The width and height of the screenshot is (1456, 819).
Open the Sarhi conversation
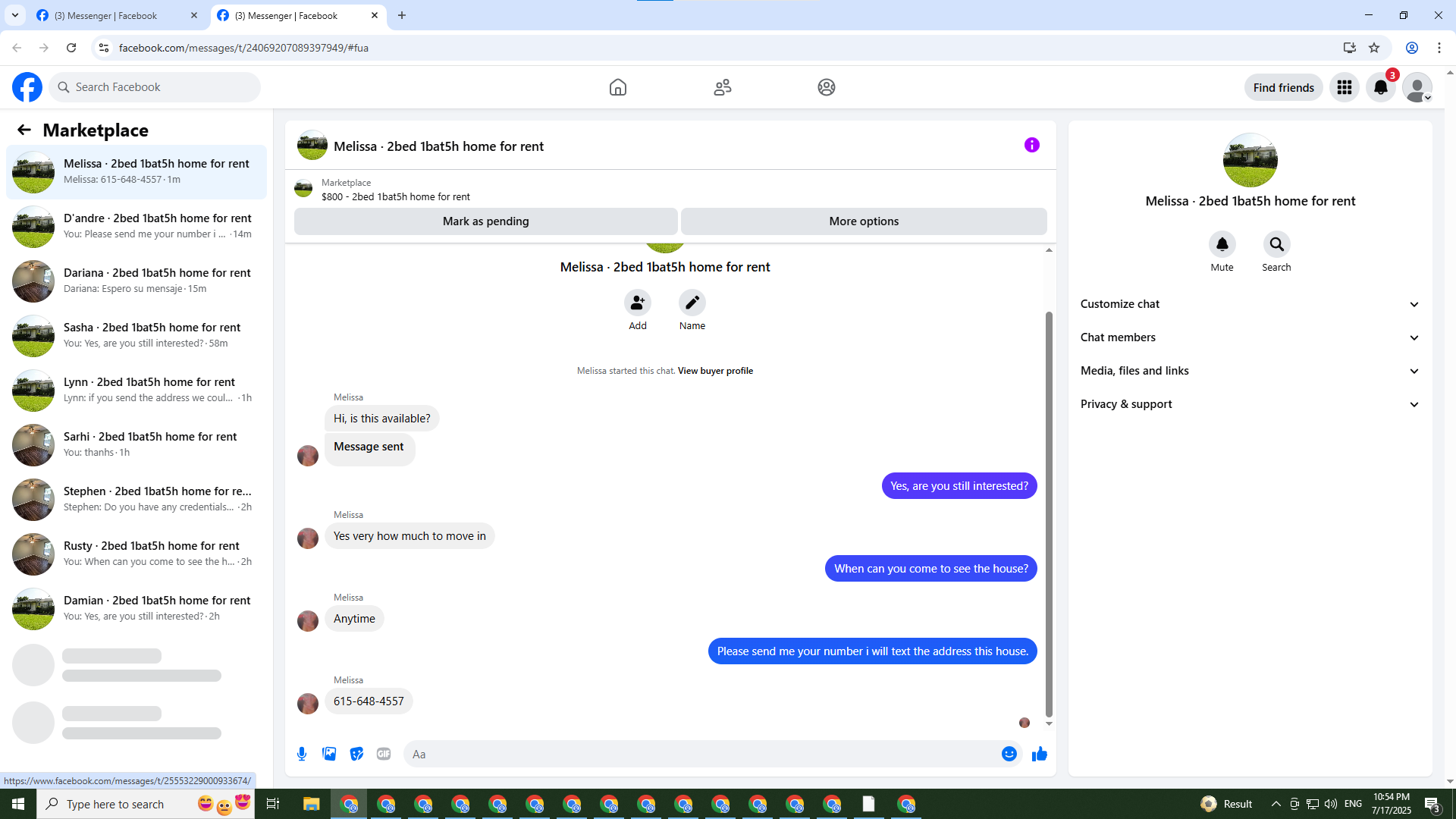136,445
